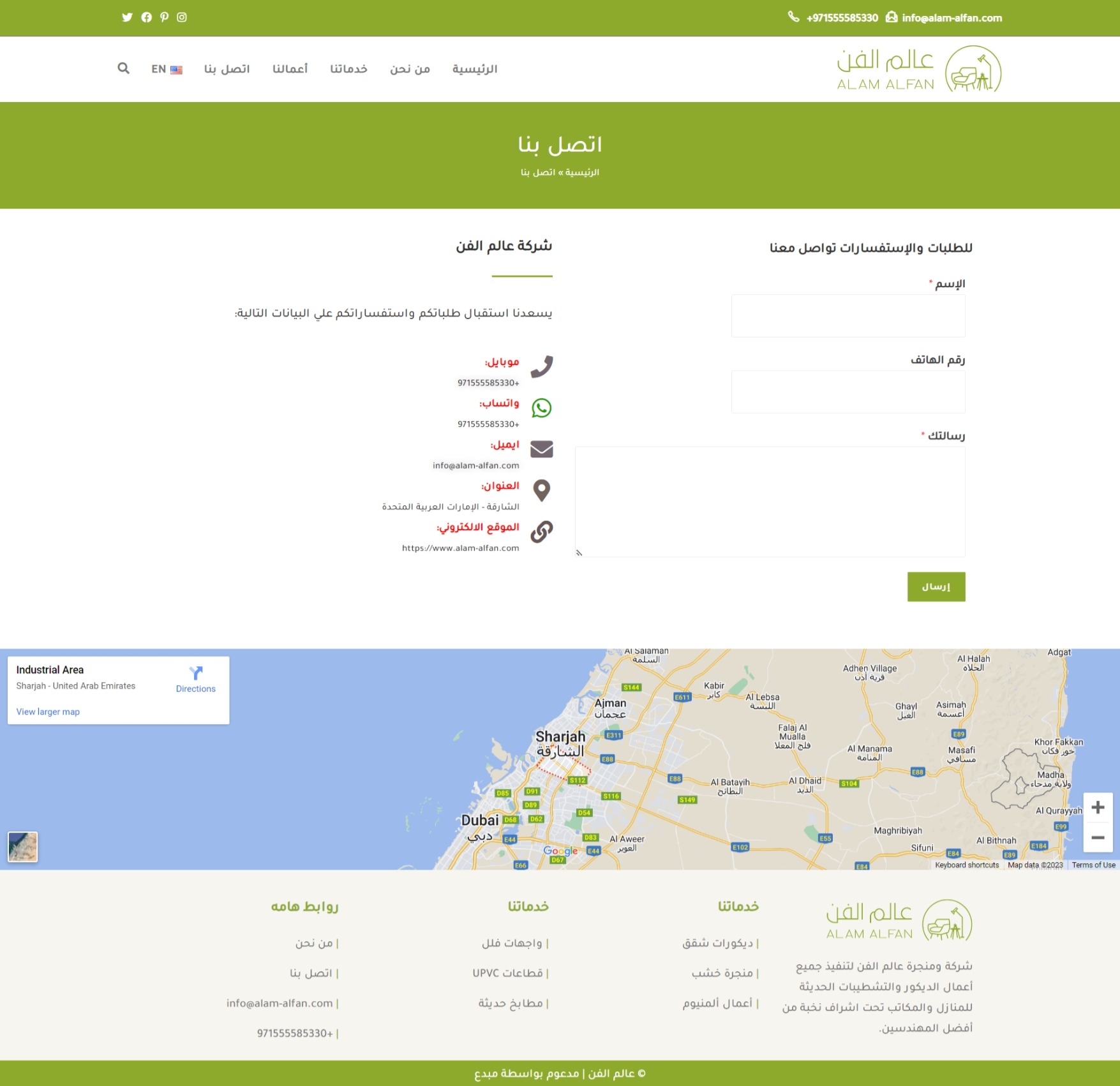Open the Twitter social icon

(x=127, y=17)
